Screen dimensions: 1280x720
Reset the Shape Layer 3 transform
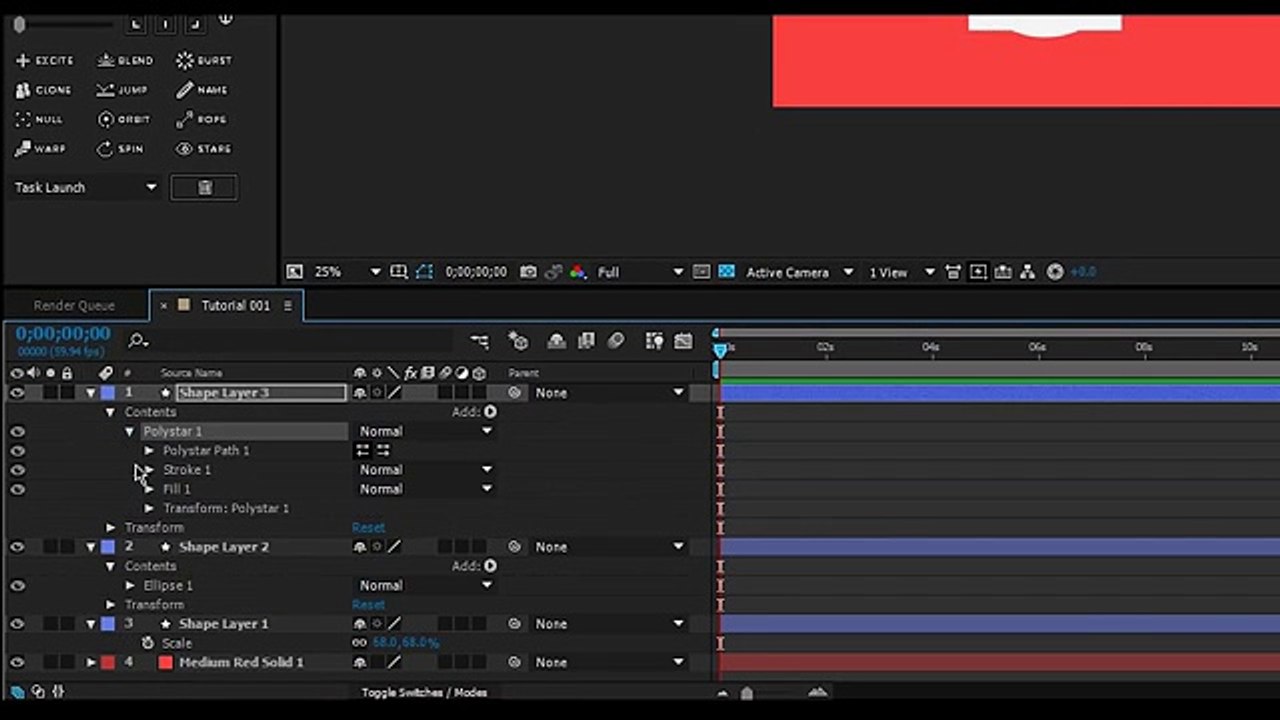pyautogui.click(x=368, y=528)
